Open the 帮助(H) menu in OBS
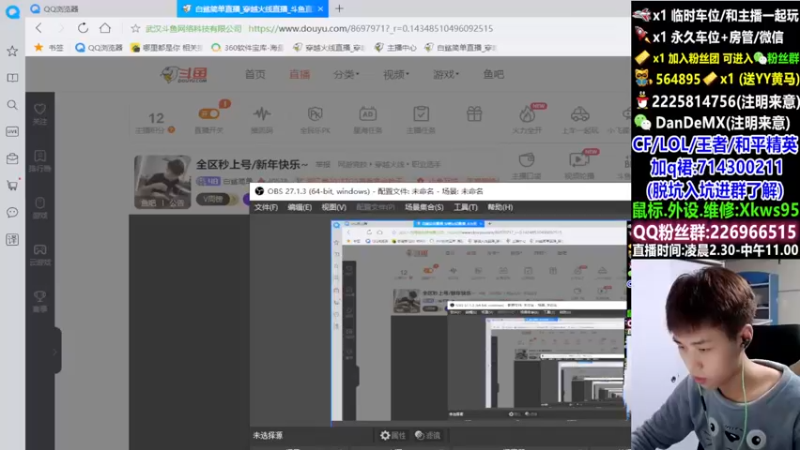 point(500,207)
